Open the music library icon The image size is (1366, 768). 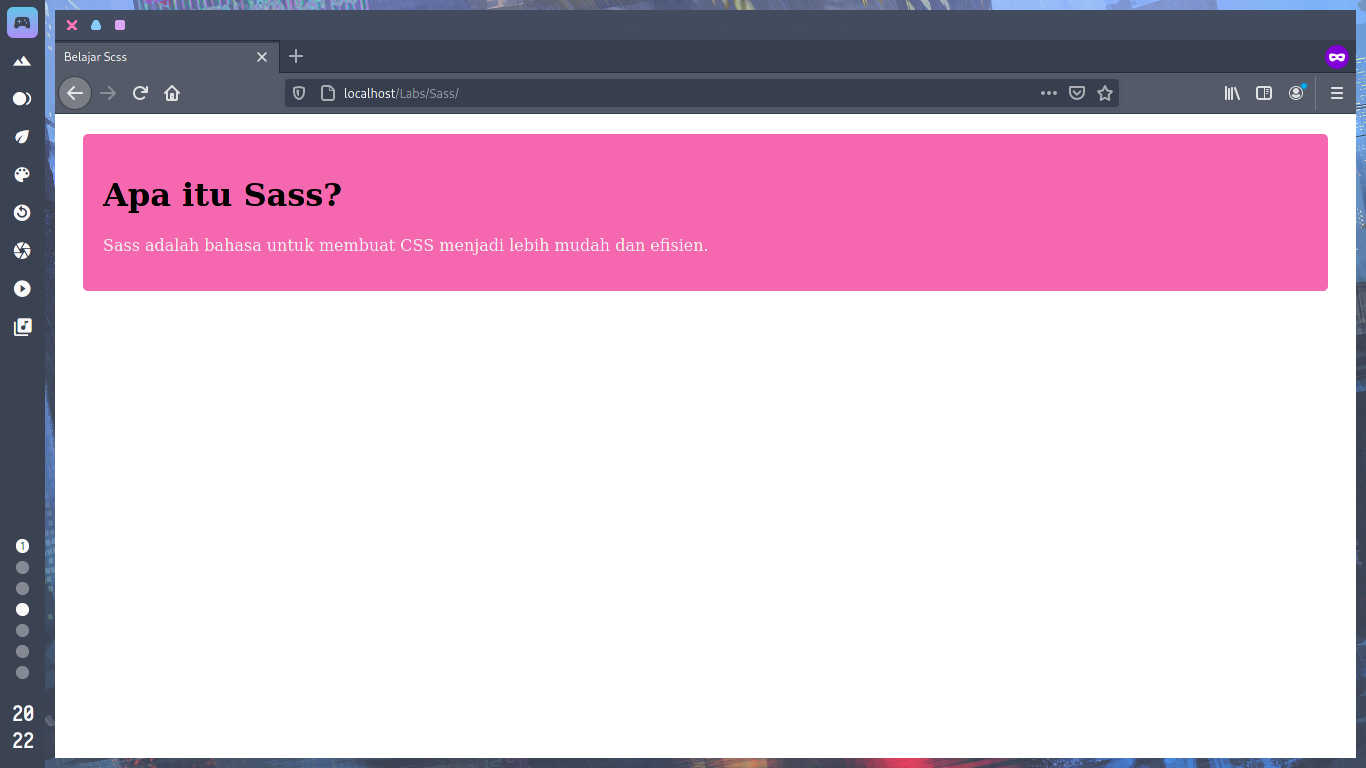click(x=22, y=327)
